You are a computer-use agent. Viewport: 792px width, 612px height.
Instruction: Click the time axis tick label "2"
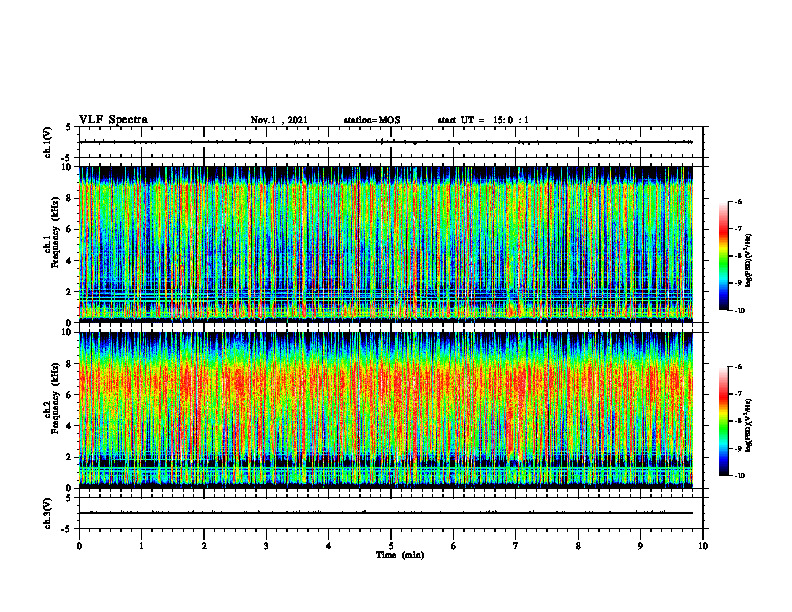point(204,546)
